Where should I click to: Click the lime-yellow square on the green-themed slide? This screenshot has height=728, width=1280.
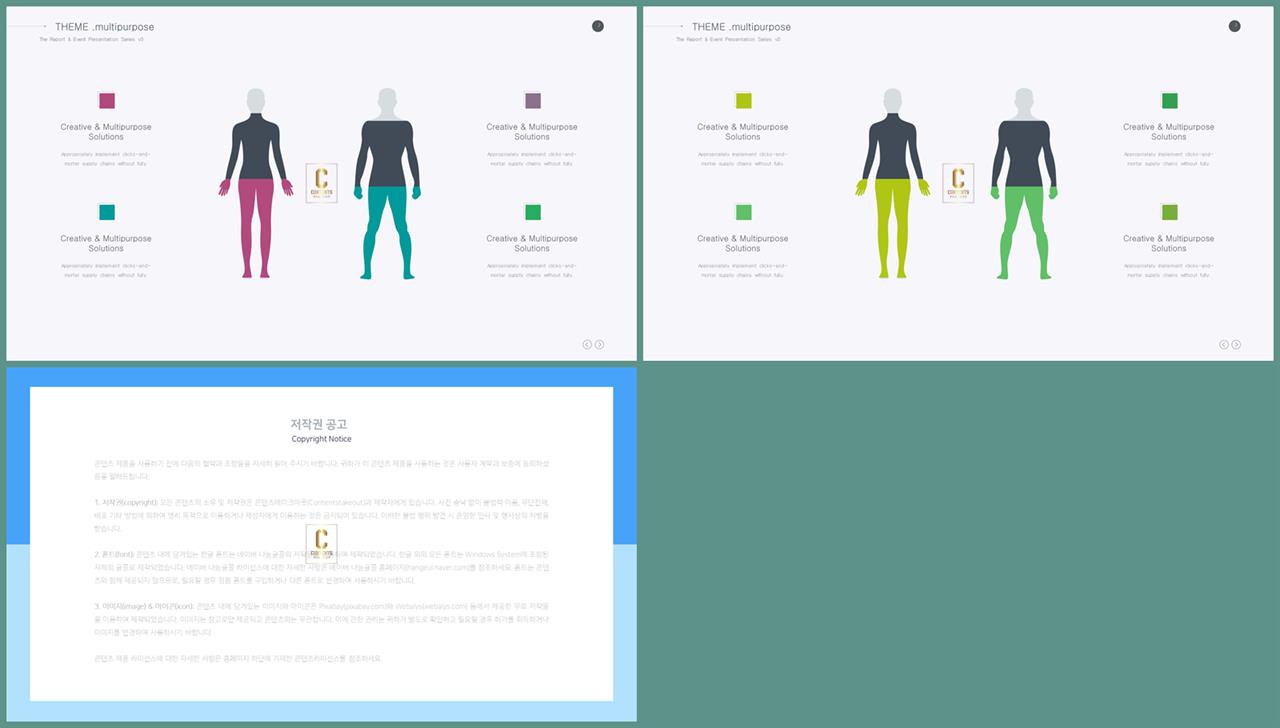(743, 100)
